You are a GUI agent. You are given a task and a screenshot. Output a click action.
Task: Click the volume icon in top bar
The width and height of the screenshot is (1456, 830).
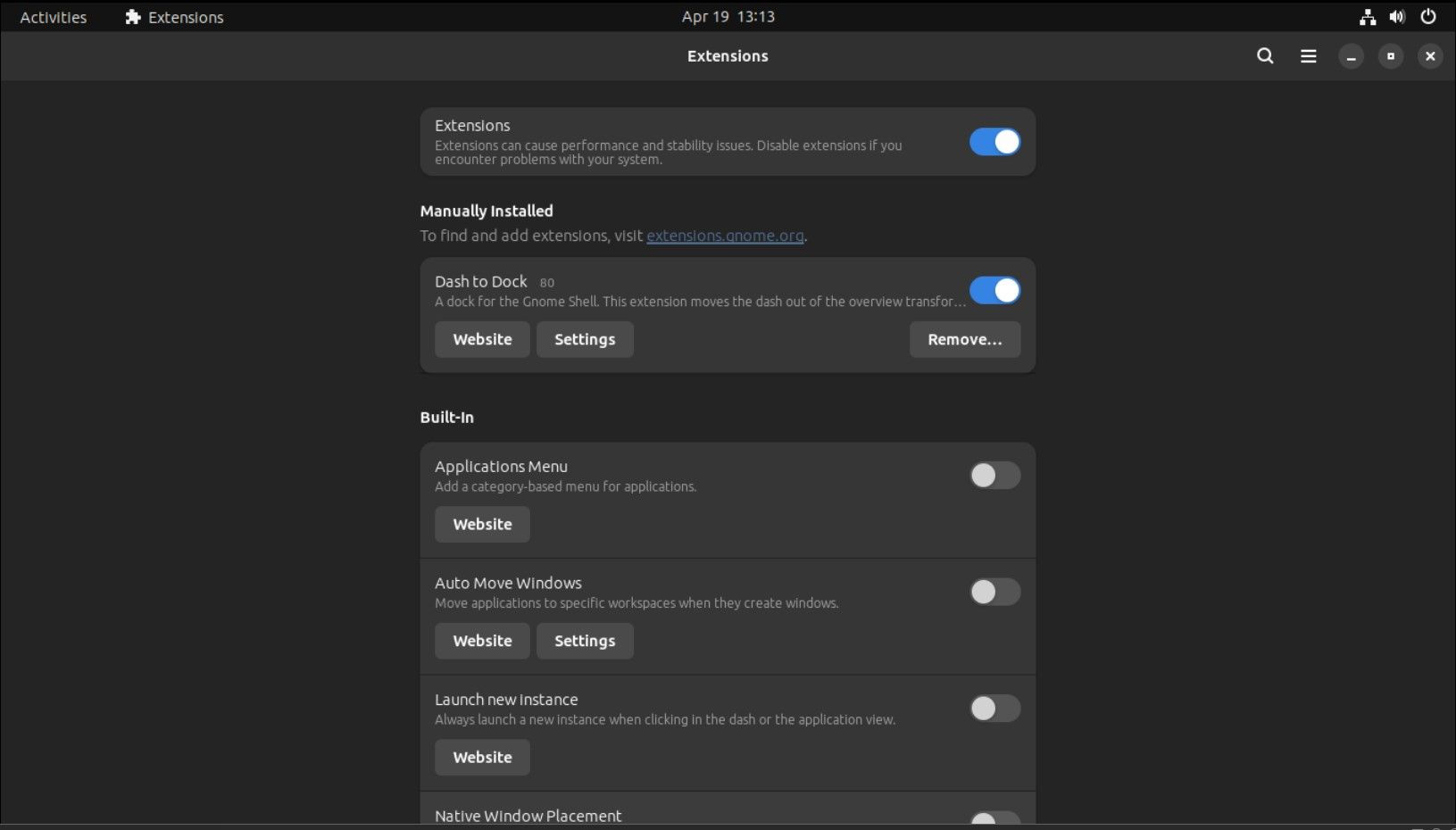click(x=1397, y=16)
